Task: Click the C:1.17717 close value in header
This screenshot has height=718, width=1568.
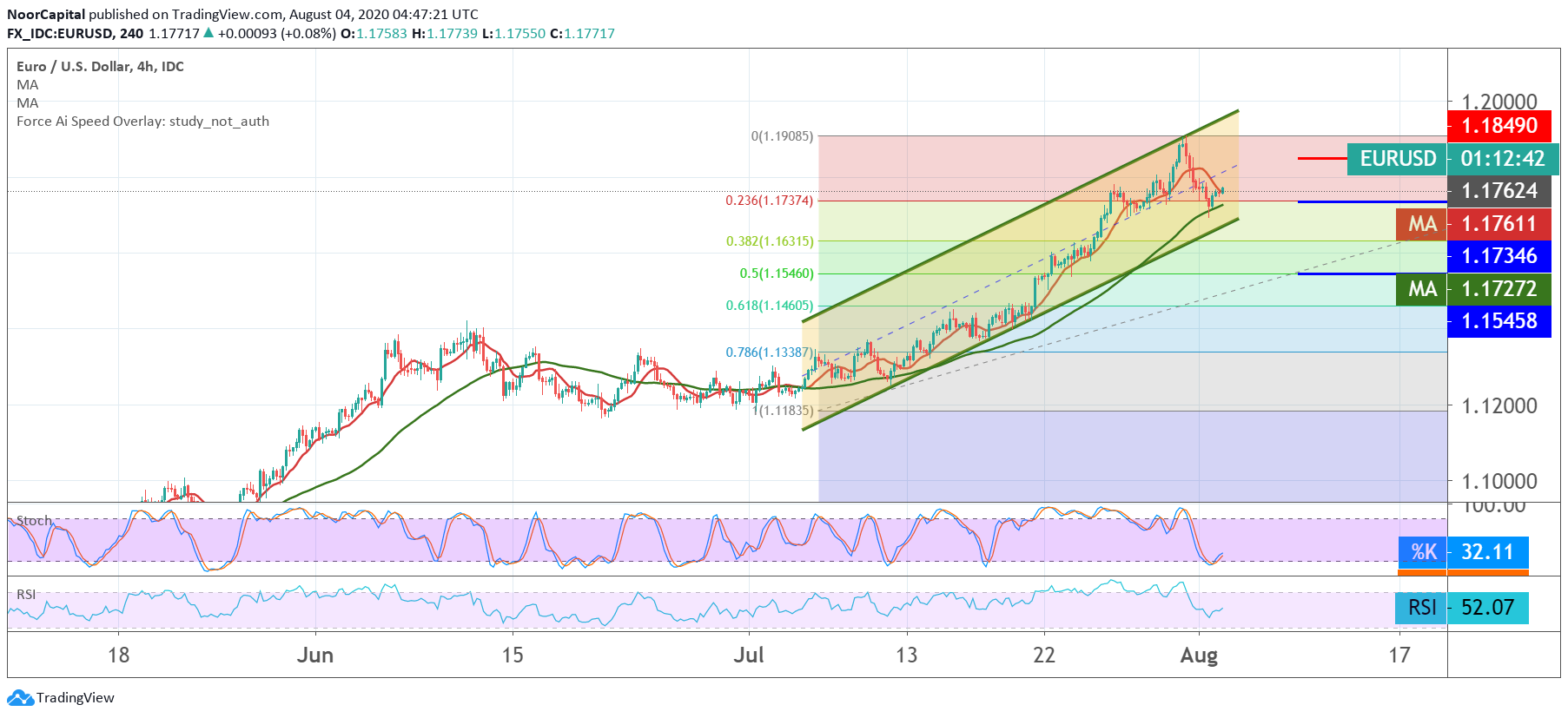Action: pyautogui.click(x=582, y=33)
